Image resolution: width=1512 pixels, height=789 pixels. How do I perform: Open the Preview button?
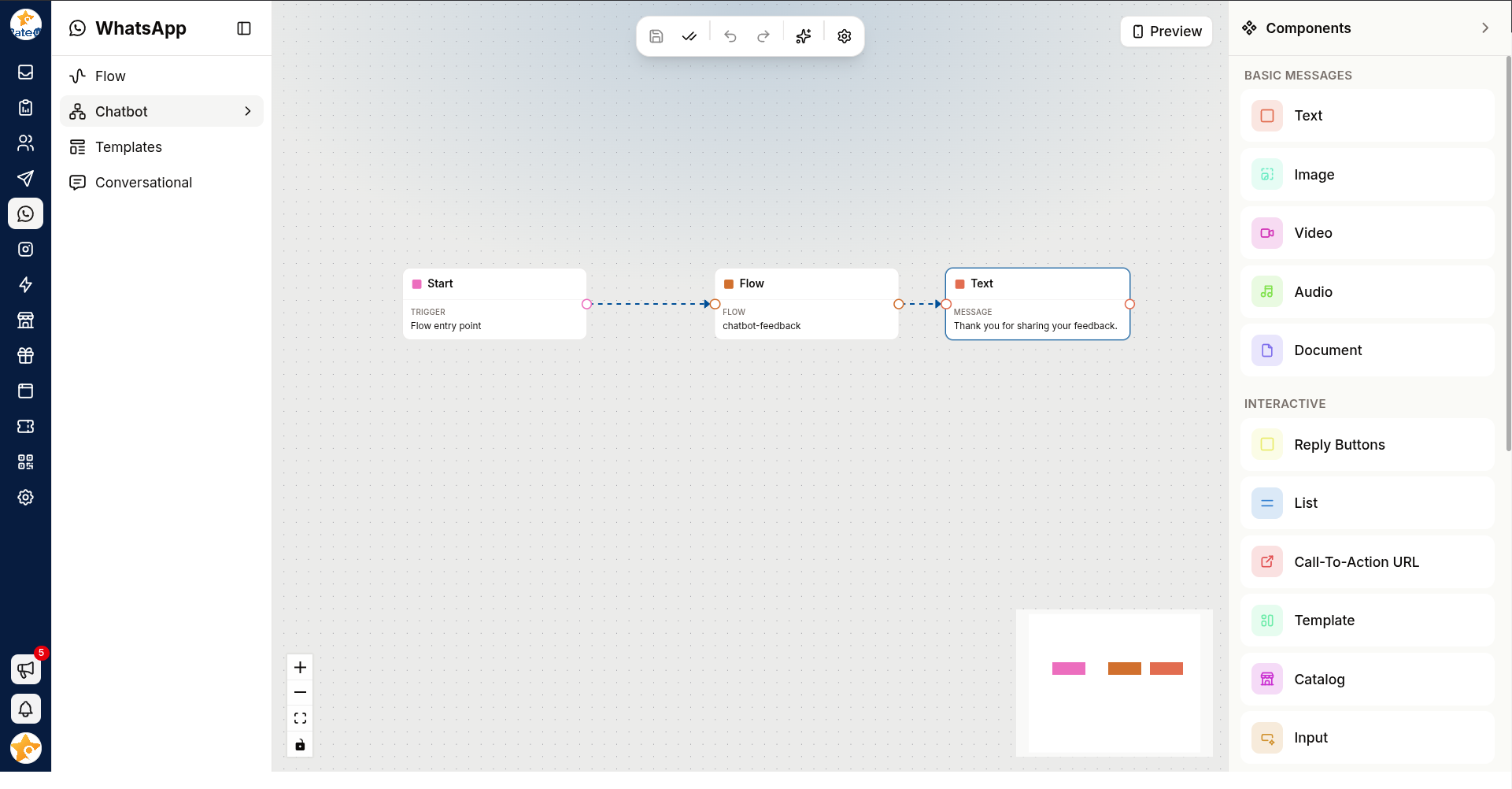pos(1166,31)
